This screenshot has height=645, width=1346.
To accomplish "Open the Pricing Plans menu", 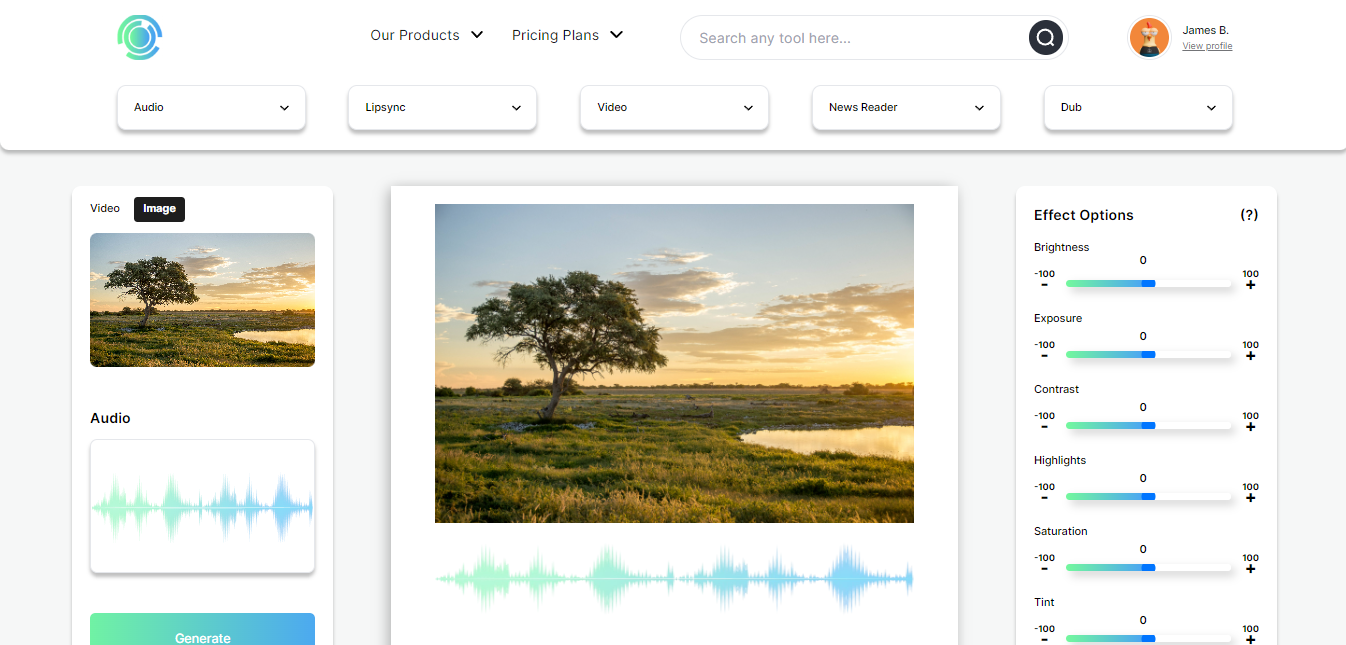I will pyautogui.click(x=567, y=35).
